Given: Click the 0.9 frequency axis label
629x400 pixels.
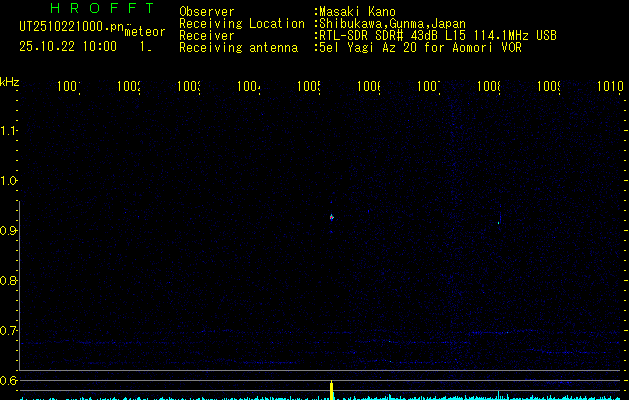Looking at the screenshot, I should pyautogui.click(x=8, y=230).
